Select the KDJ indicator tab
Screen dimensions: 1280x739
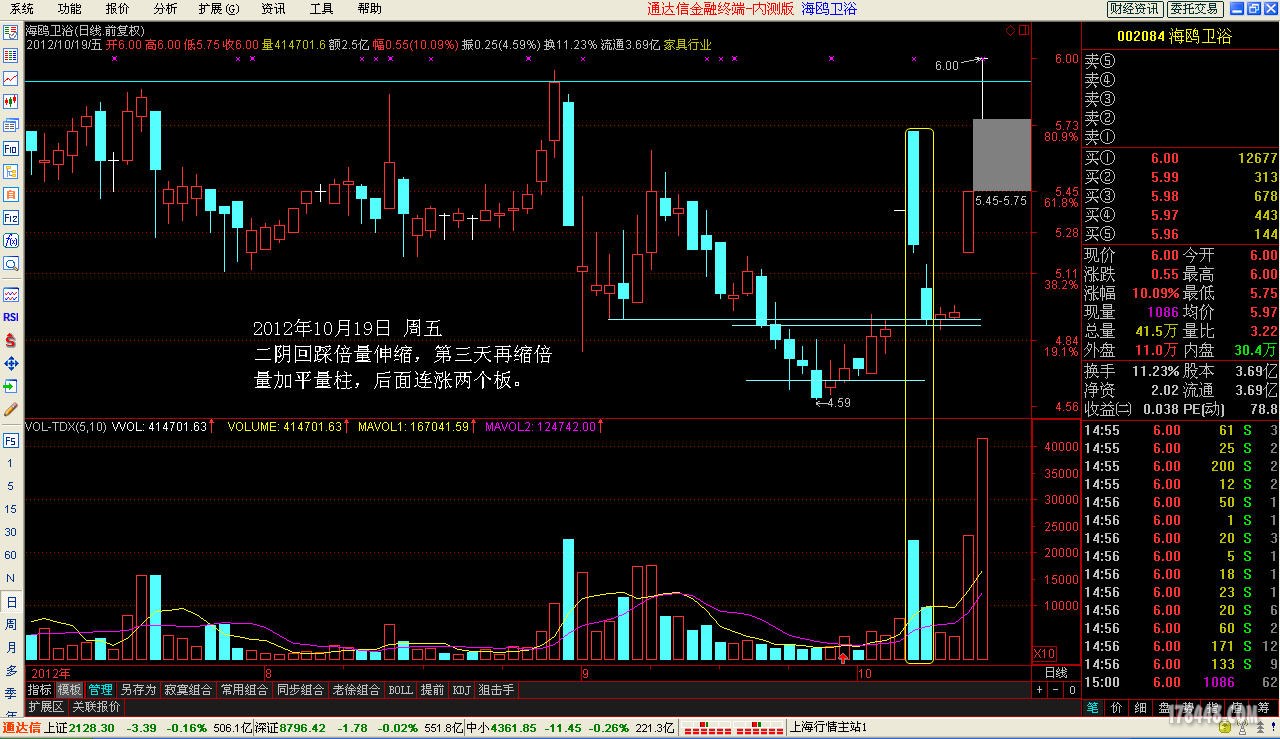click(x=461, y=690)
